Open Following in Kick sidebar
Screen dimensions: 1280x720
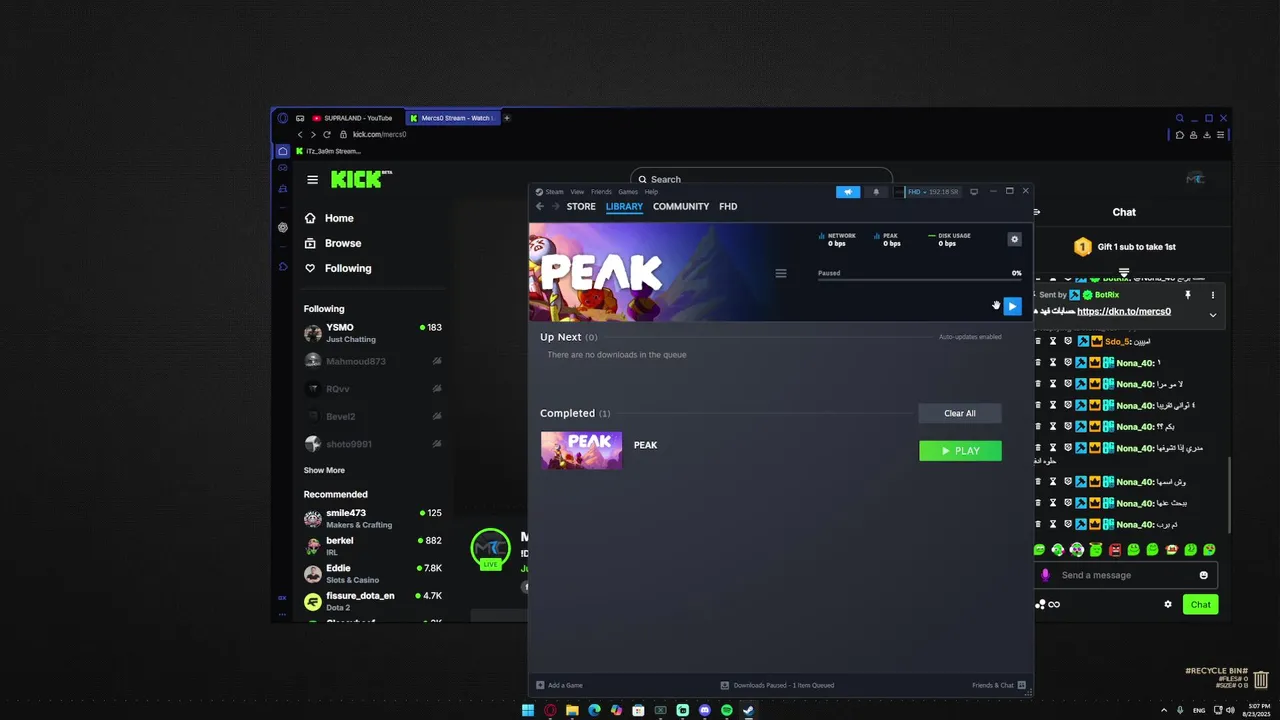(338, 268)
